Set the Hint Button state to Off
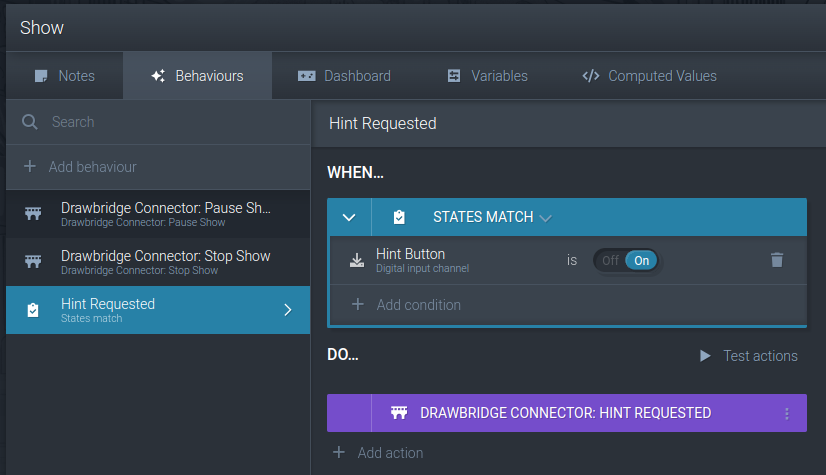Viewport: 826px width, 475px height. pyautogui.click(x=611, y=260)
